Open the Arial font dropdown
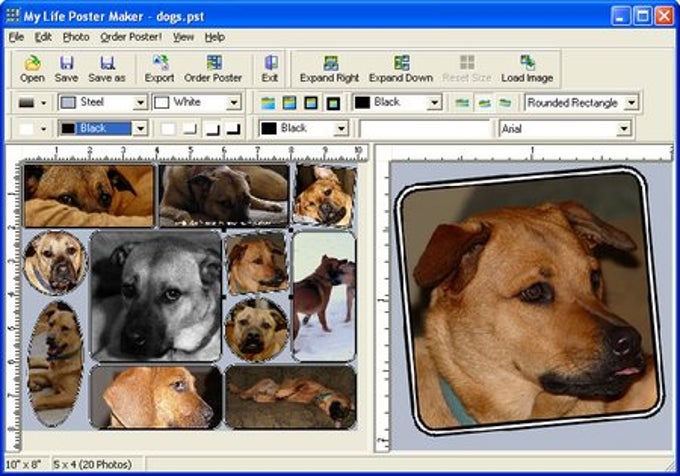Image resolution: width=680 pixels, height=476 pixels. point(624,128)
